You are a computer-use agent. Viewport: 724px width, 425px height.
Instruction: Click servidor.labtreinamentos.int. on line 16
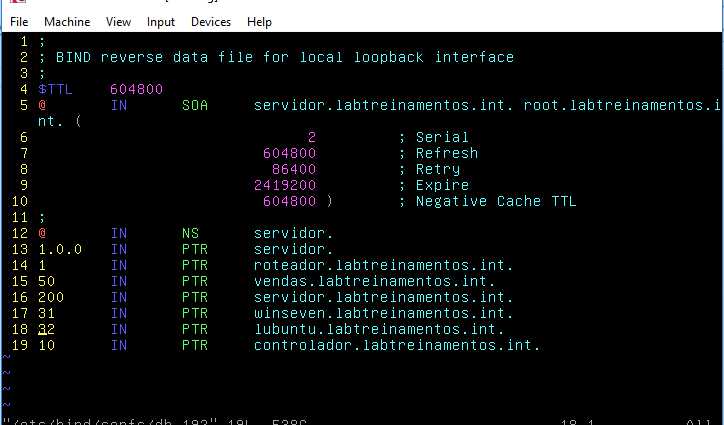click(384, 298)
